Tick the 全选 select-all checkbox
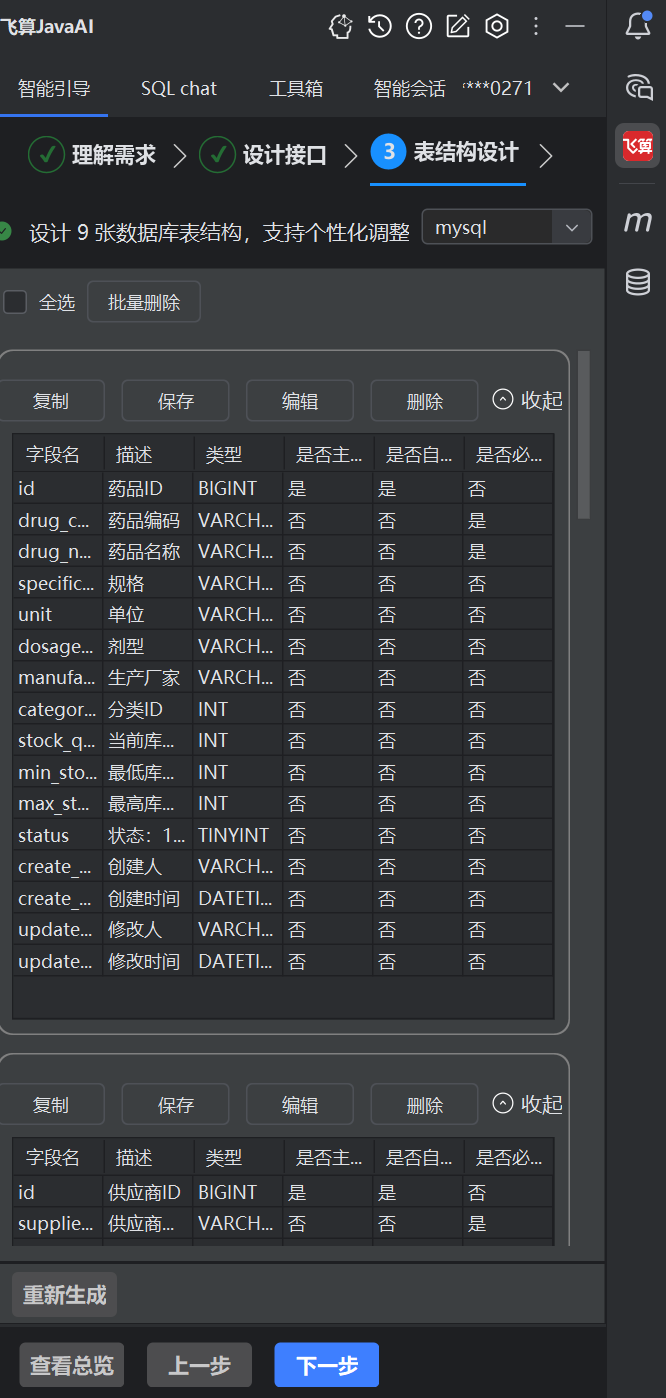666x1398 pixels. coord(15,302)
